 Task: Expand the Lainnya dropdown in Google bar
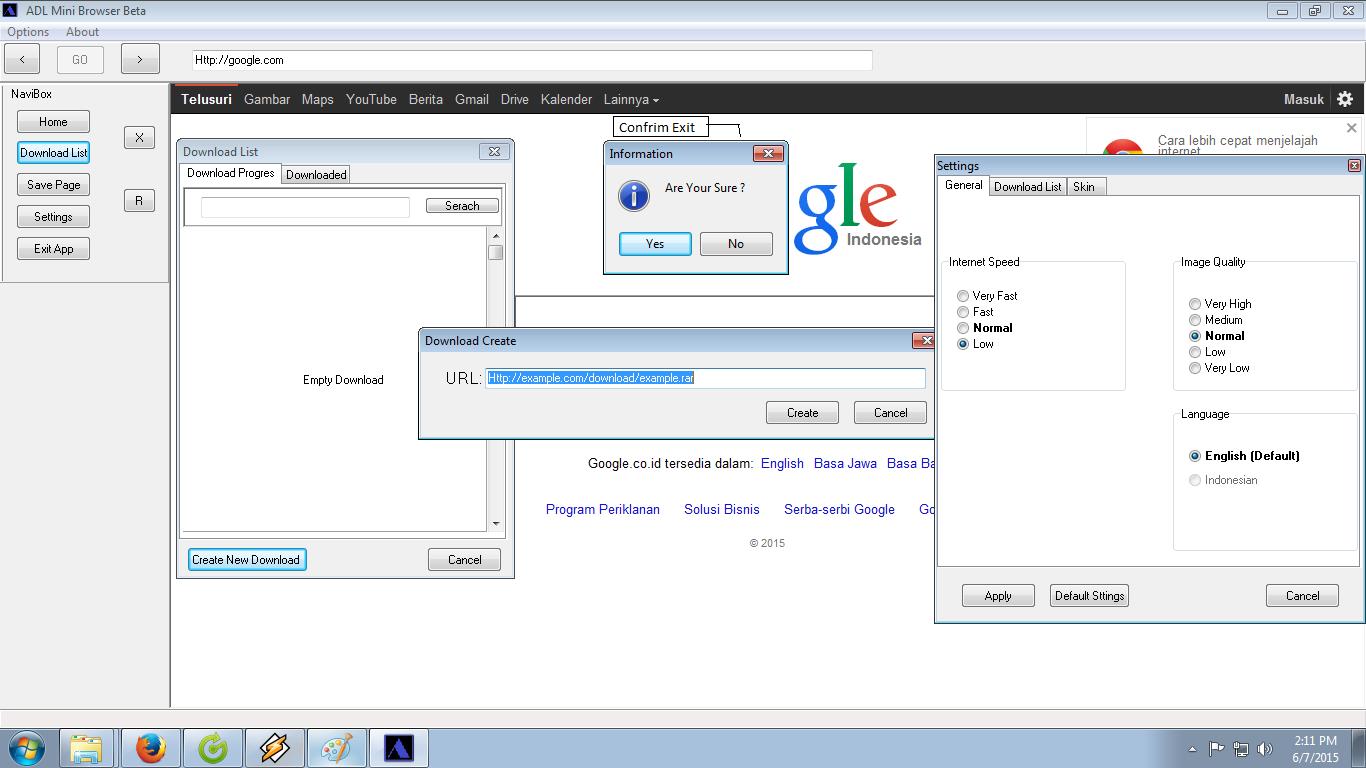tap(631, 99)
